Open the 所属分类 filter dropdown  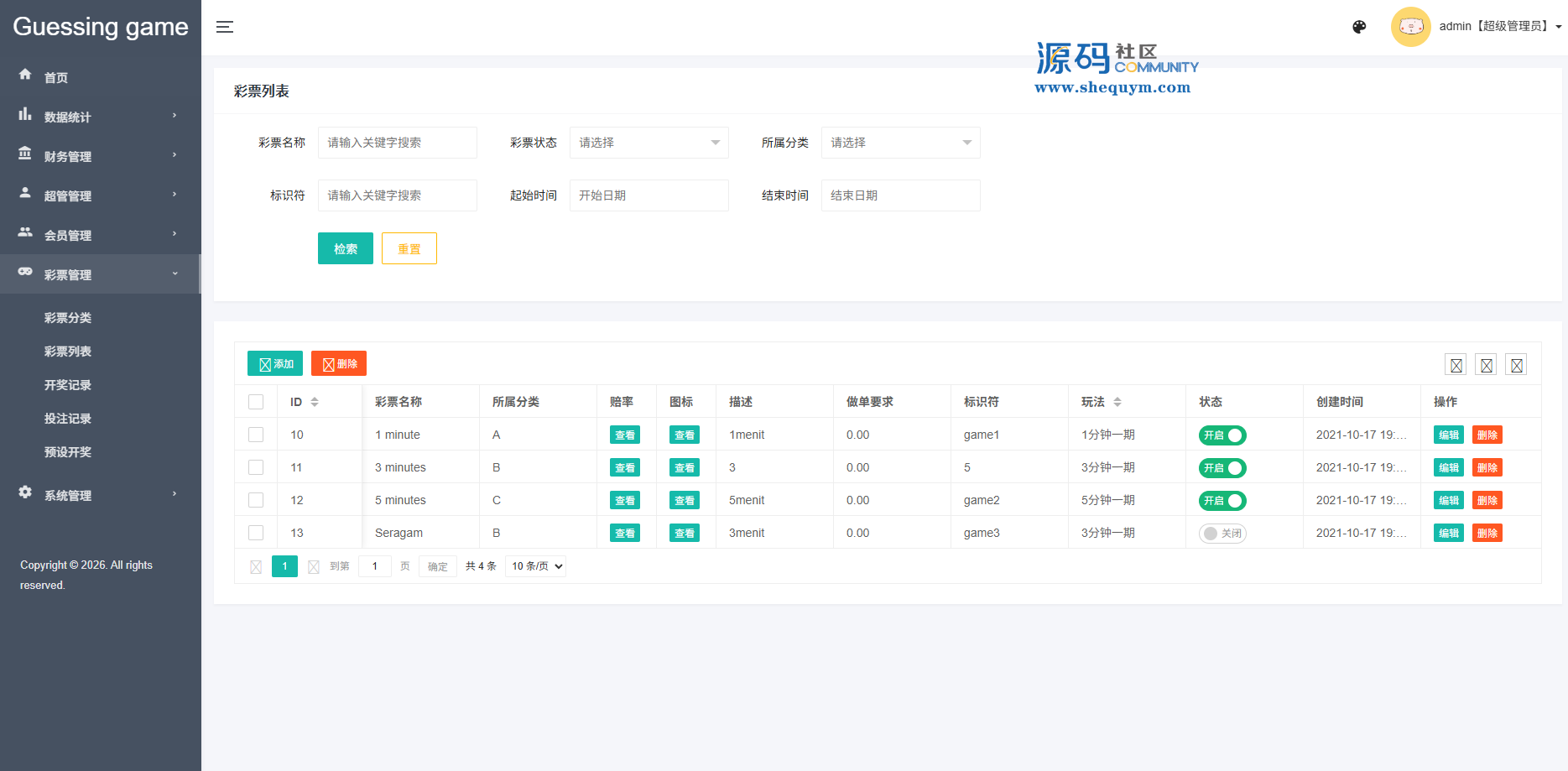[900, 143]
